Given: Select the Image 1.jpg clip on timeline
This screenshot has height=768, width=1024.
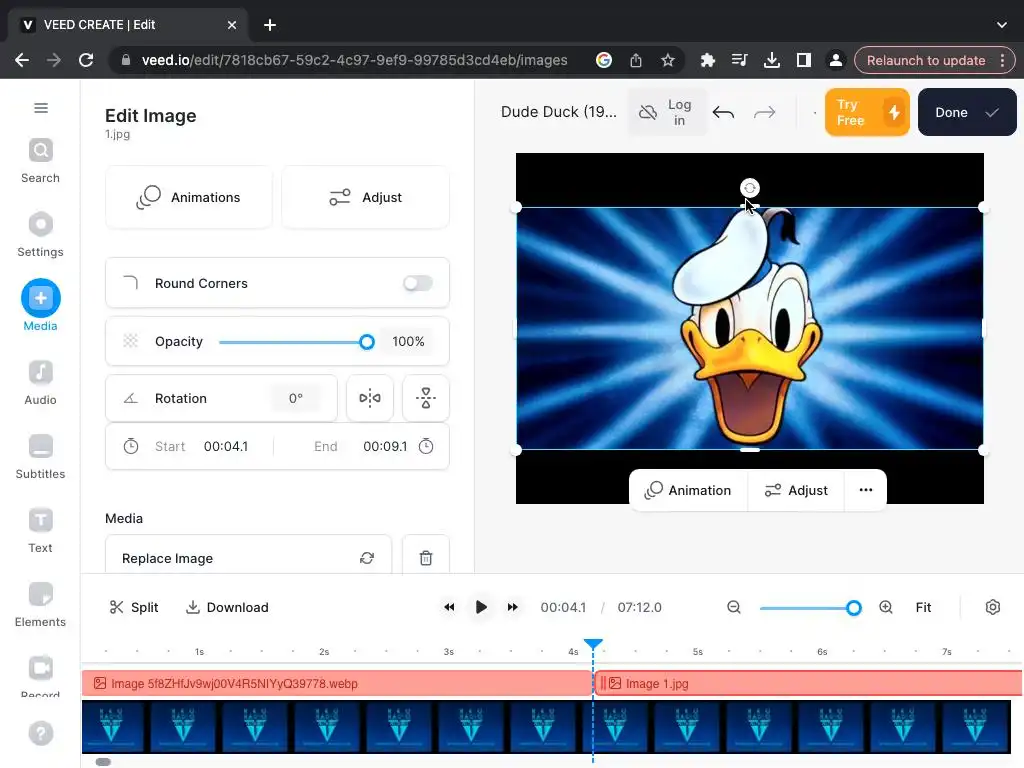Looking at the screenshot, I should 808,683.
